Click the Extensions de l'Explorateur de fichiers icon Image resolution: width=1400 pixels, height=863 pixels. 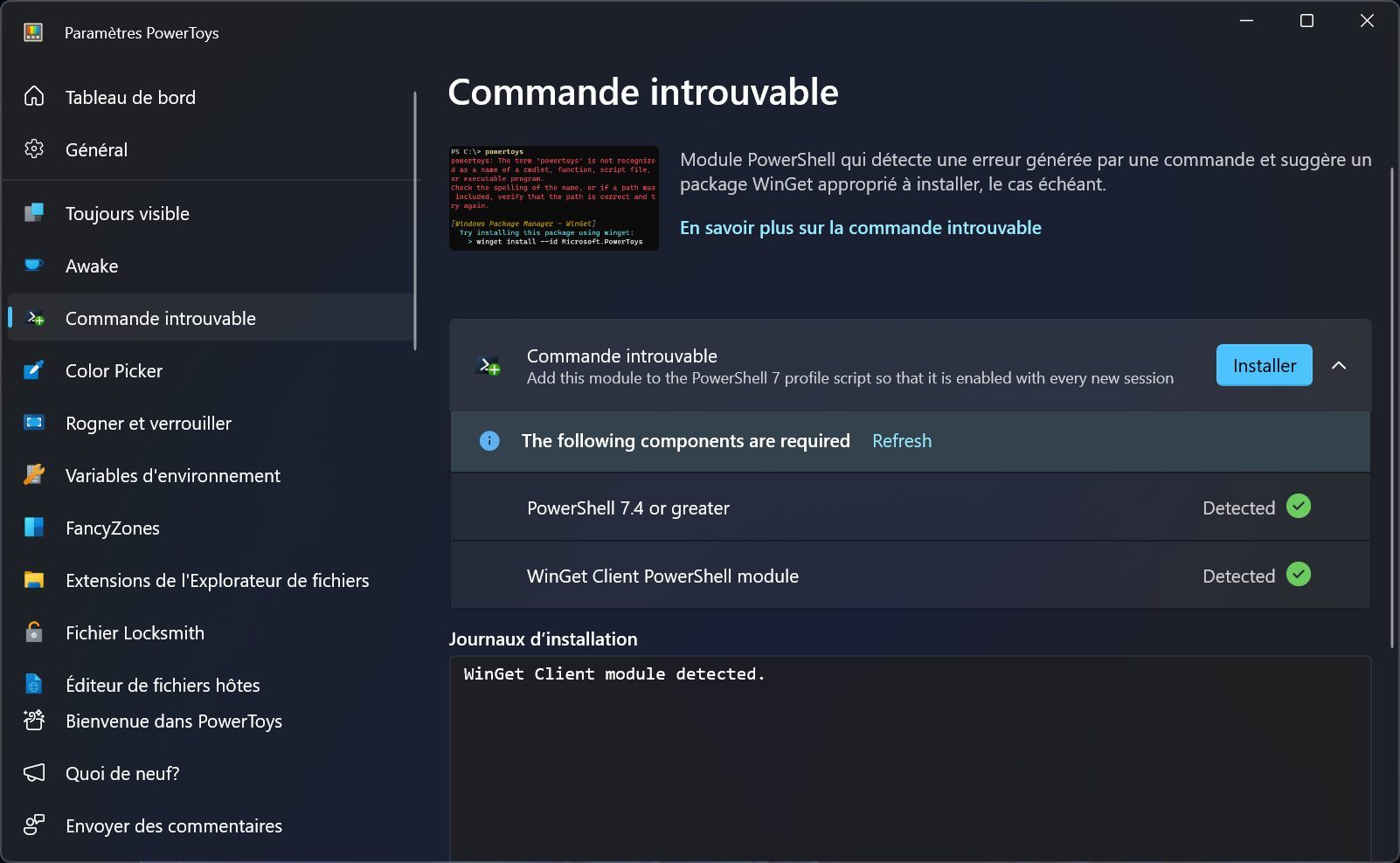34,580
